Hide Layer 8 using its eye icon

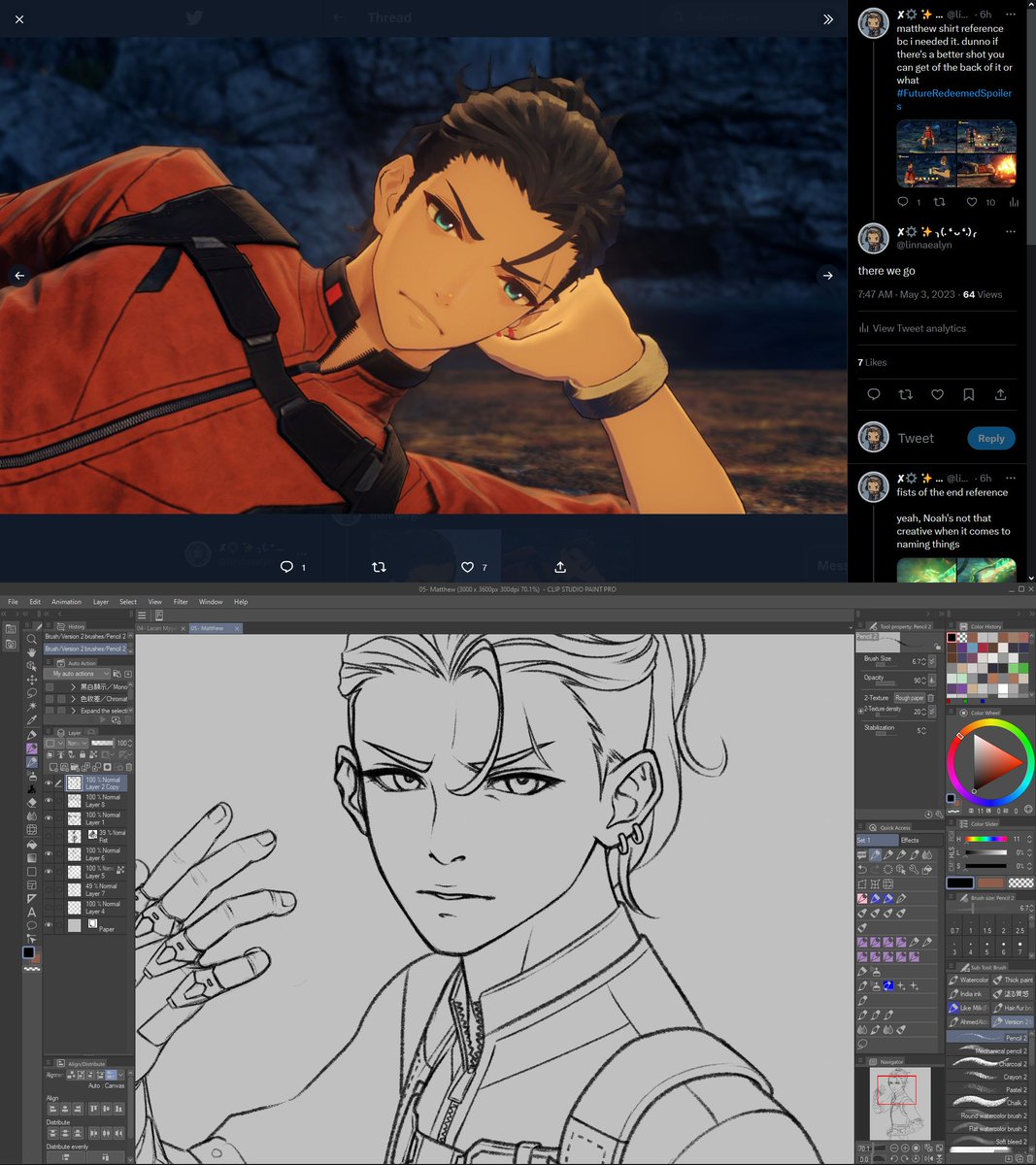pos(49,801)
